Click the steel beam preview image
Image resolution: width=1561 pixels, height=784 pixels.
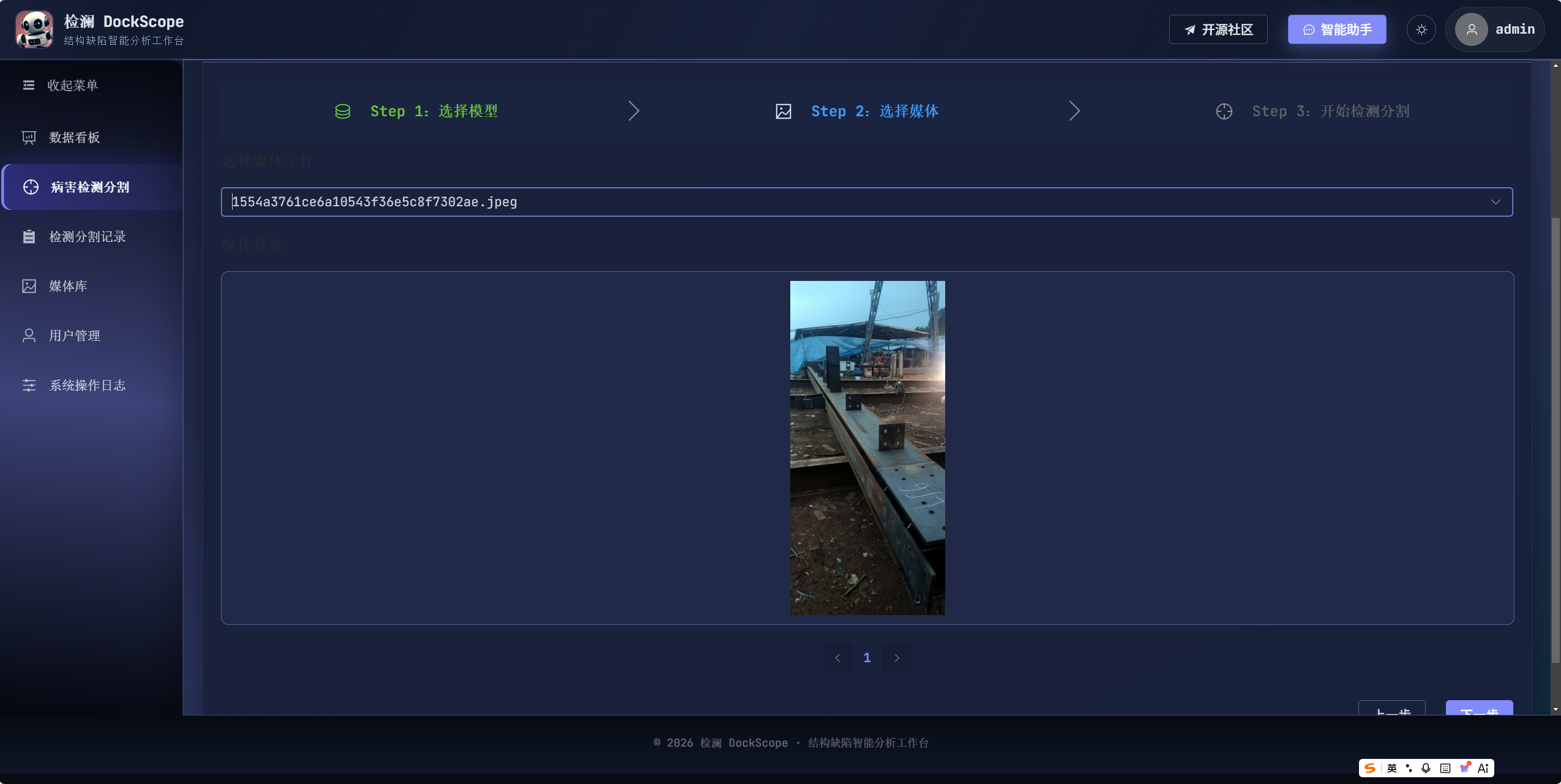pyautogui.click(x=867, y=448)
